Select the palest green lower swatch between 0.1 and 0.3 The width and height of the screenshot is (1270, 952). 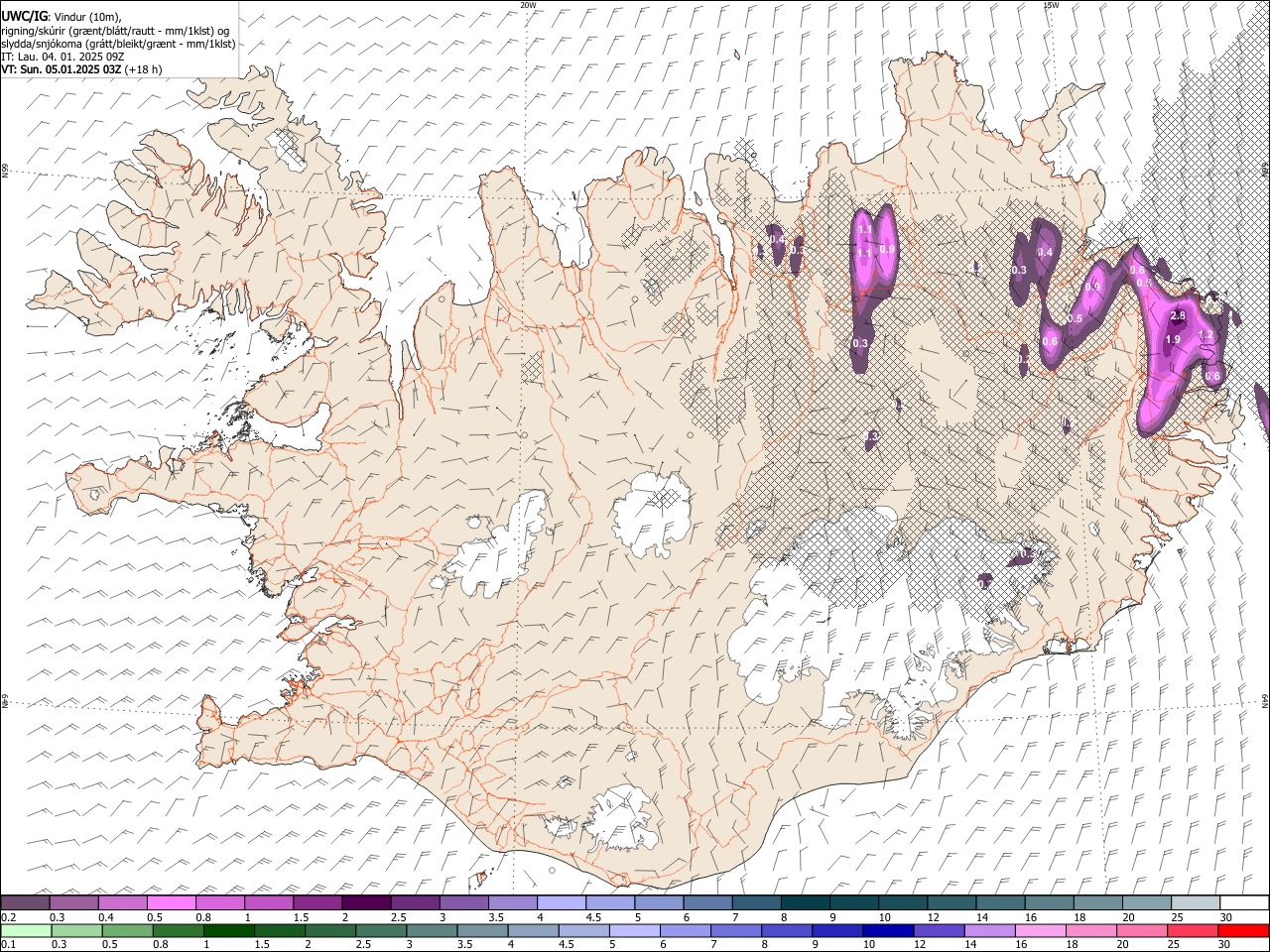[26, 930]
